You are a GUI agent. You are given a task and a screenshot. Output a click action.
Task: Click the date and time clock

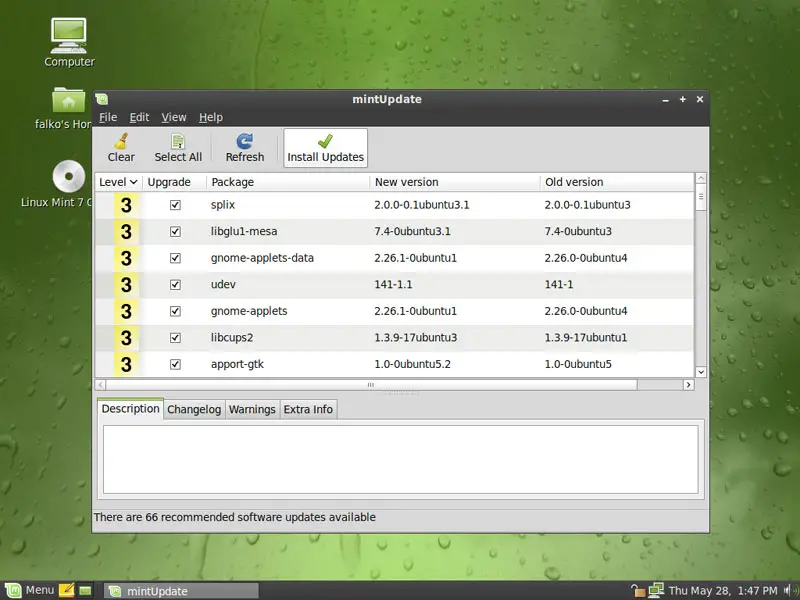tap(723, 590)
